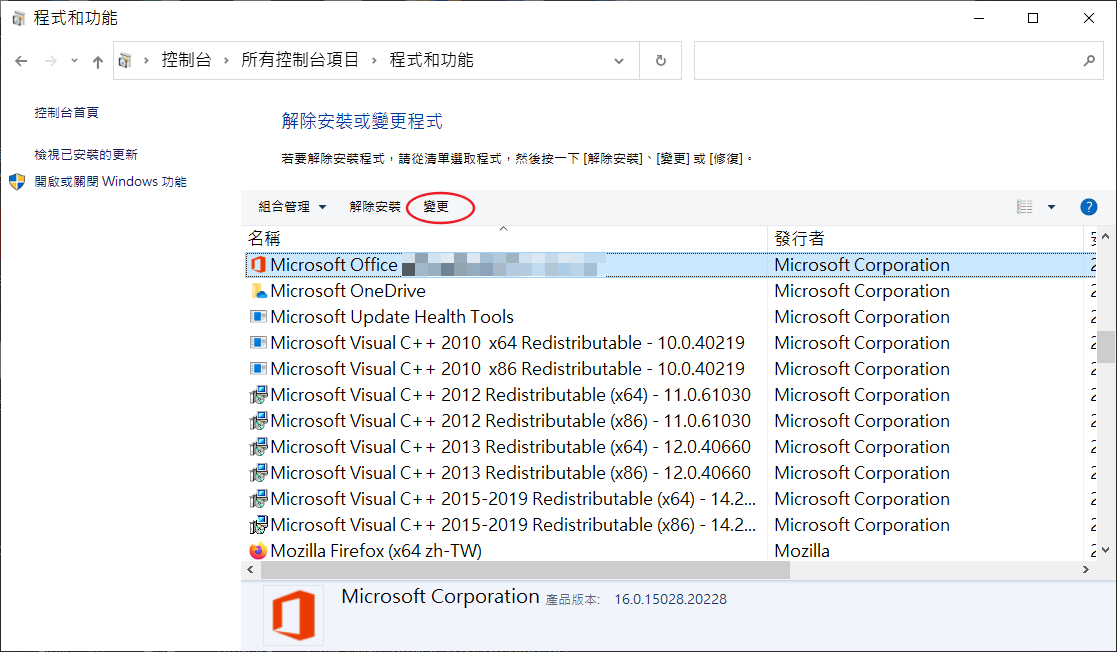Viewport: 1117px width, 652px height.
Task: Select Mozilla Firefox (x64 zh-TW) row
Action: pyautogui.click(x=670, y=551)
